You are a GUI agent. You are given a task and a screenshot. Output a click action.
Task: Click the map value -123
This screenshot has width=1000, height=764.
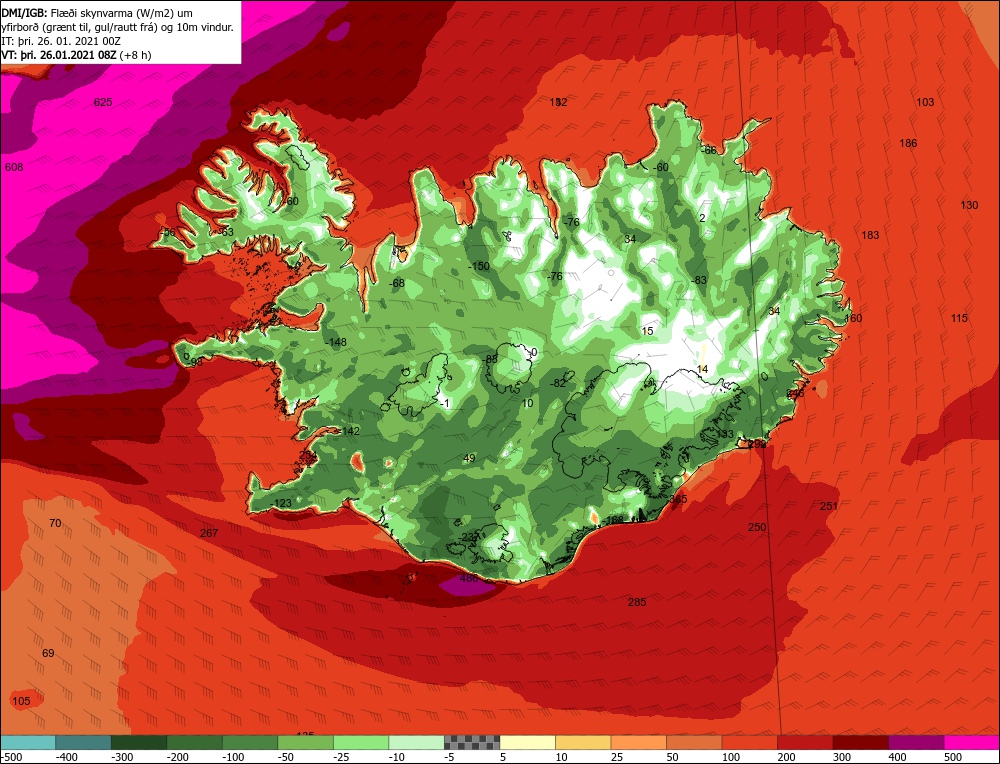(x=281, y=503)
